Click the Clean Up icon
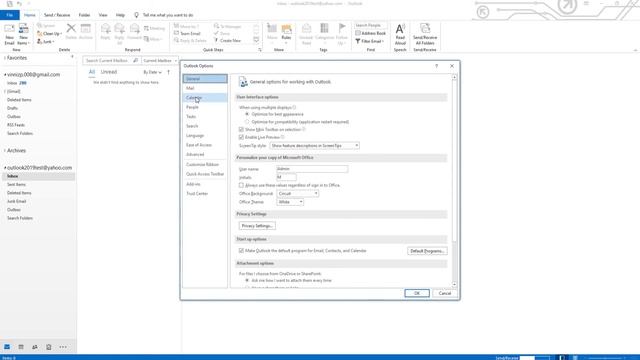640x360 pixels. tap(40, 33)
